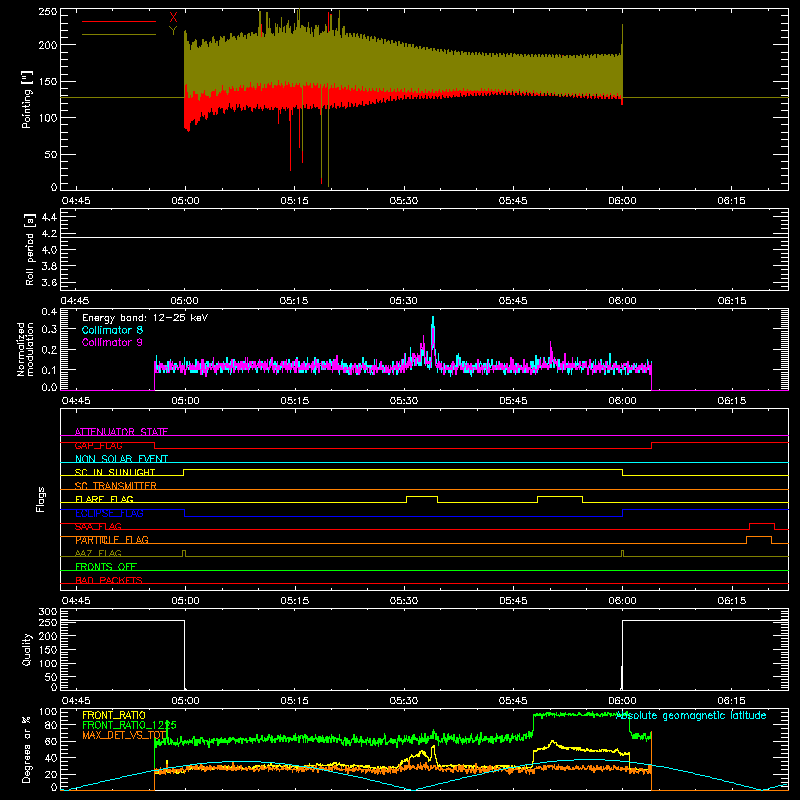Click the 05:15 tick label under Pointing plot
The image size is (800, 800).
[x=294, y=201]
